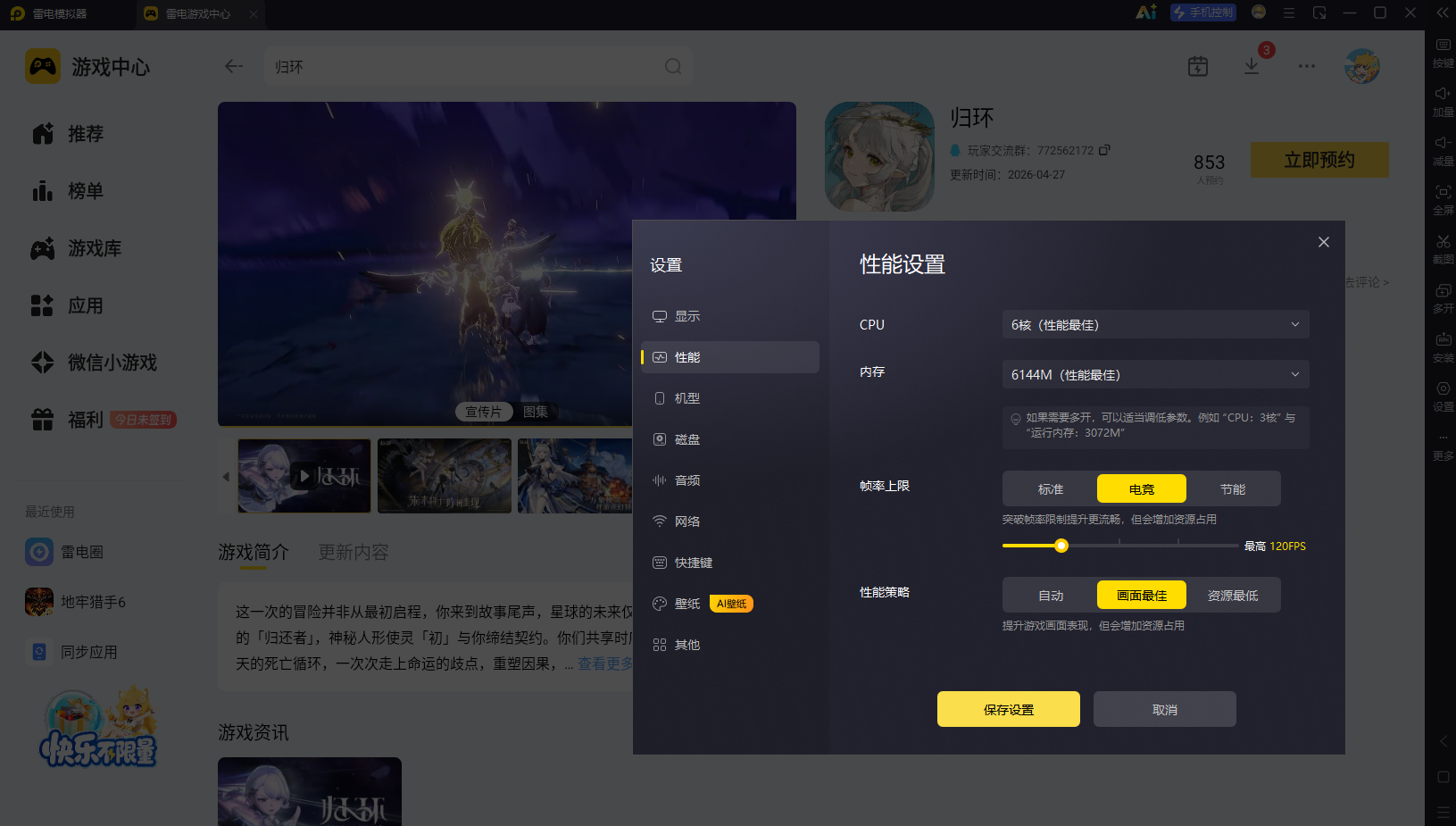Click the 取消 button

(1165, 709)
